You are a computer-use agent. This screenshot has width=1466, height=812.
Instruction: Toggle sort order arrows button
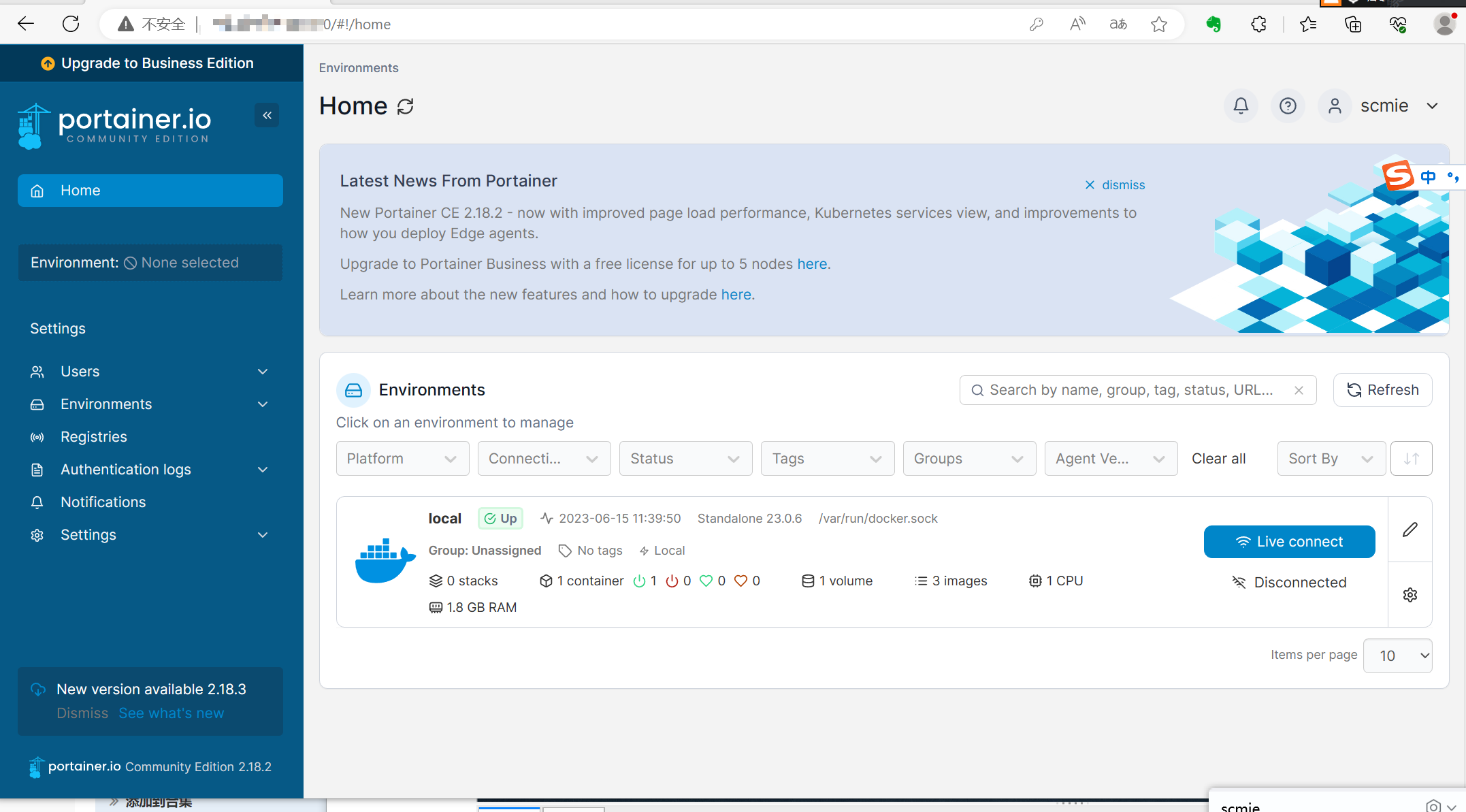[1412, 459]
